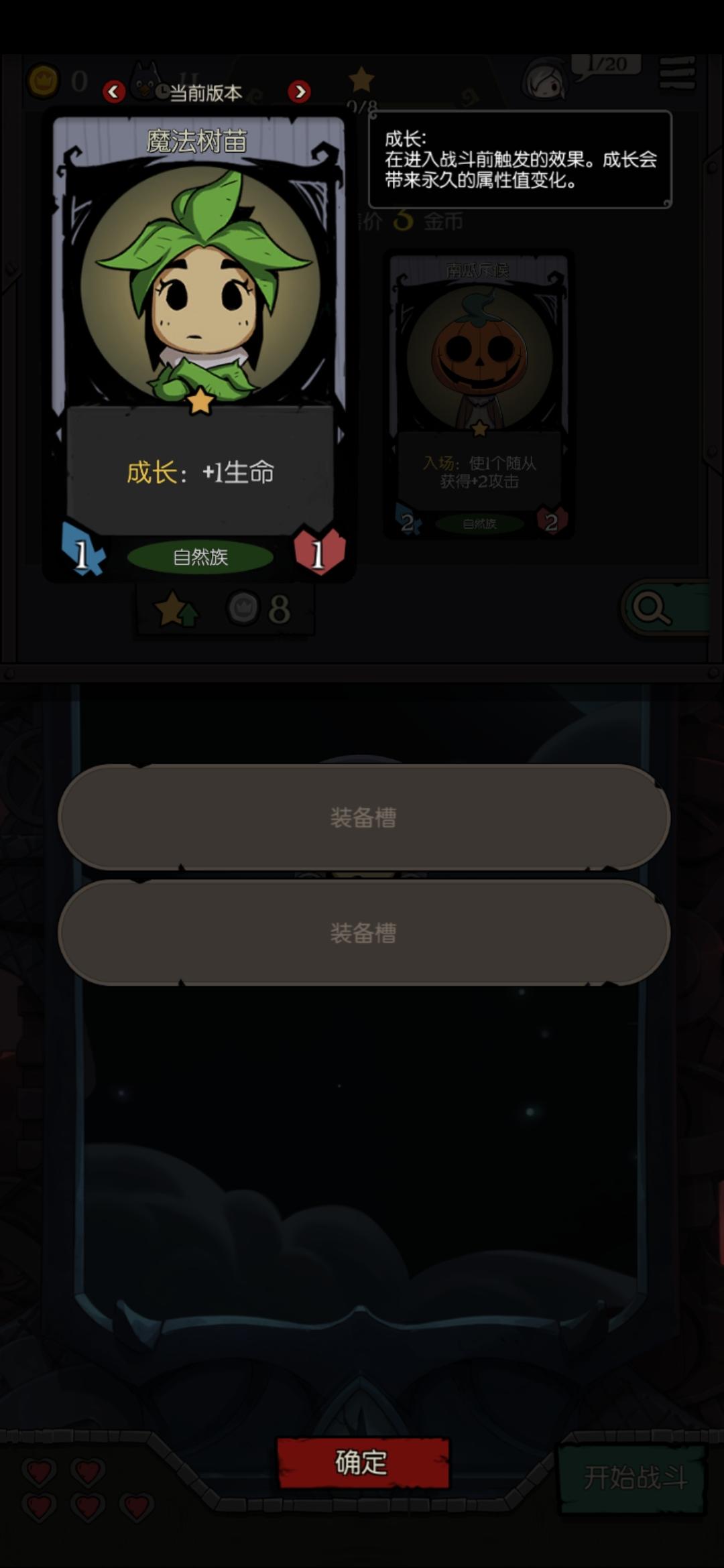The image size is (724, 1568).
Task: Open the chat bubble showing 1/20
Action: (x=607, y=66)
